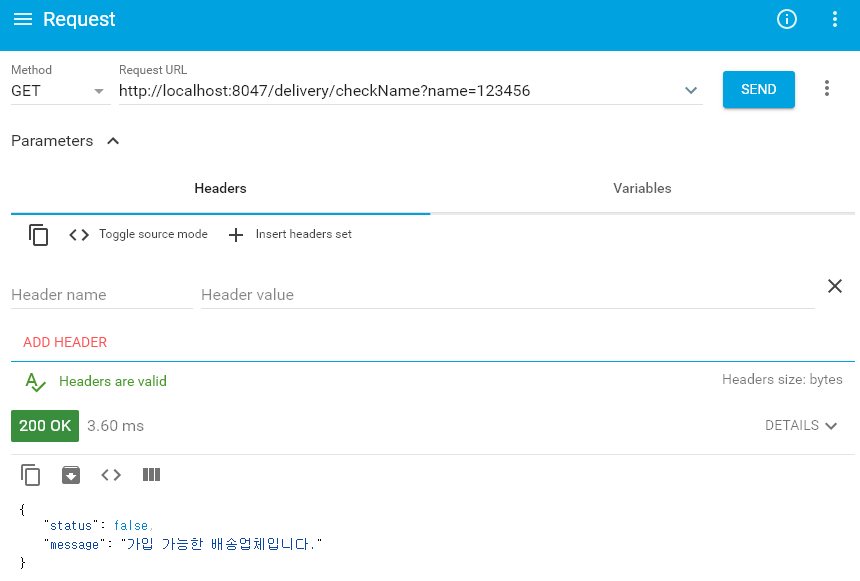This screenshot has width=860, height=581.
Task: Switch to the Headers tab
Action: coord(220,188)
